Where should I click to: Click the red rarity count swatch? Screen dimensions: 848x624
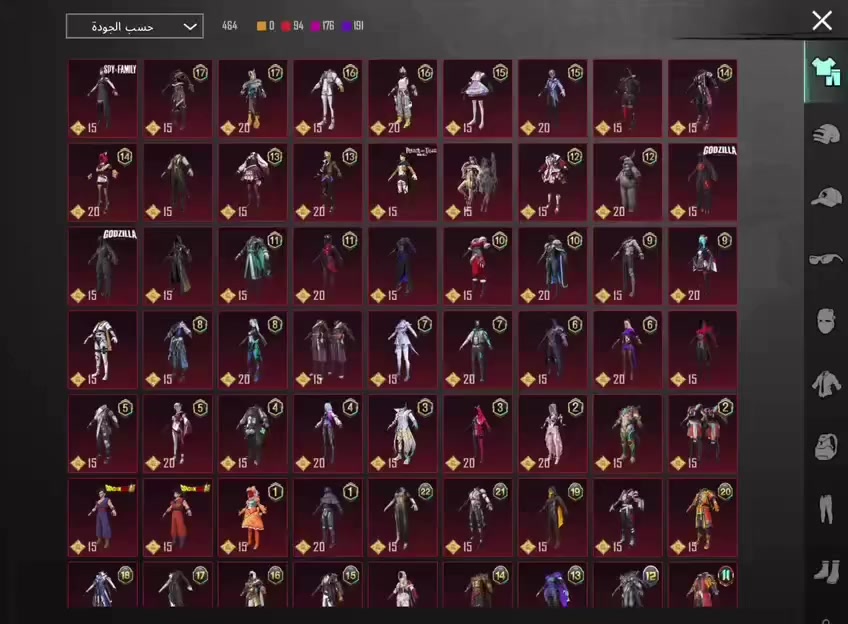[x=286, y=26]
